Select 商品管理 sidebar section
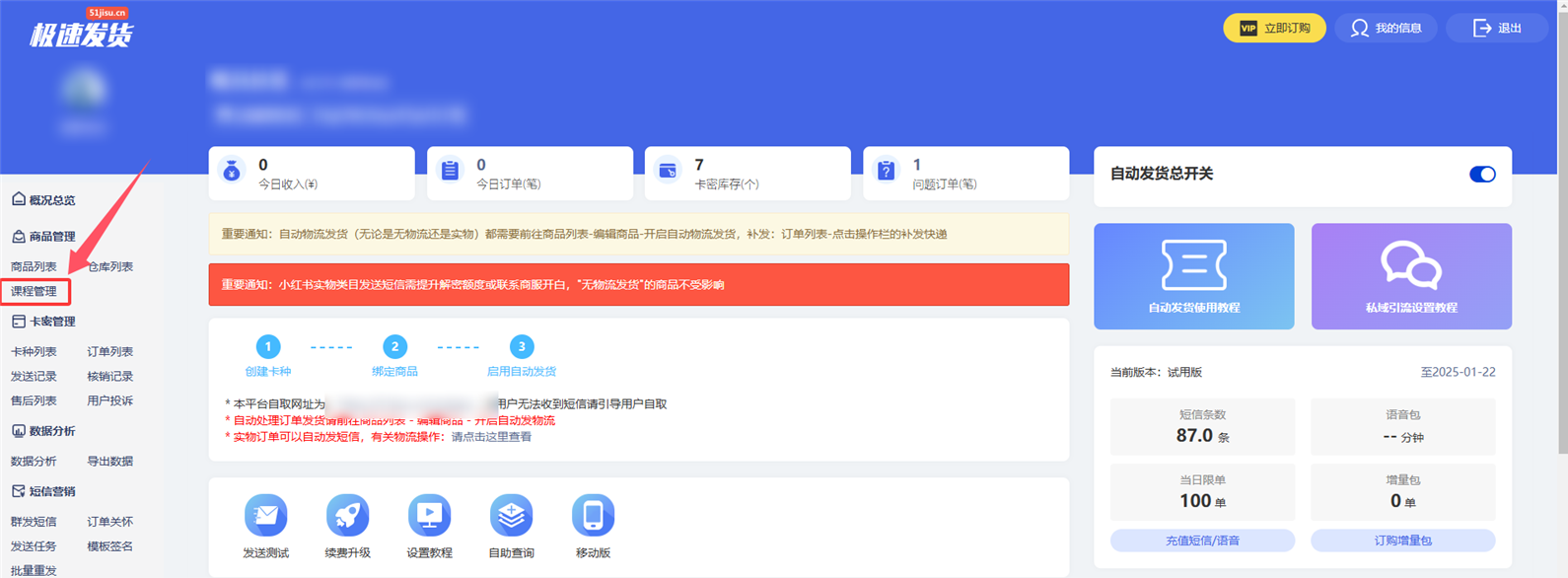This screenshot has width=1568, height=578. pyautogui.click(x=43, y=237)
